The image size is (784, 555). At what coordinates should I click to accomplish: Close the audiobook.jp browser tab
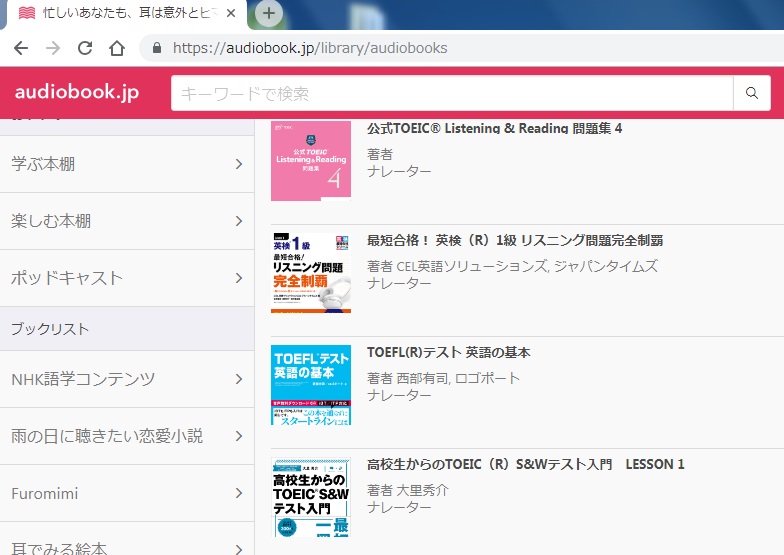point(231,14)
